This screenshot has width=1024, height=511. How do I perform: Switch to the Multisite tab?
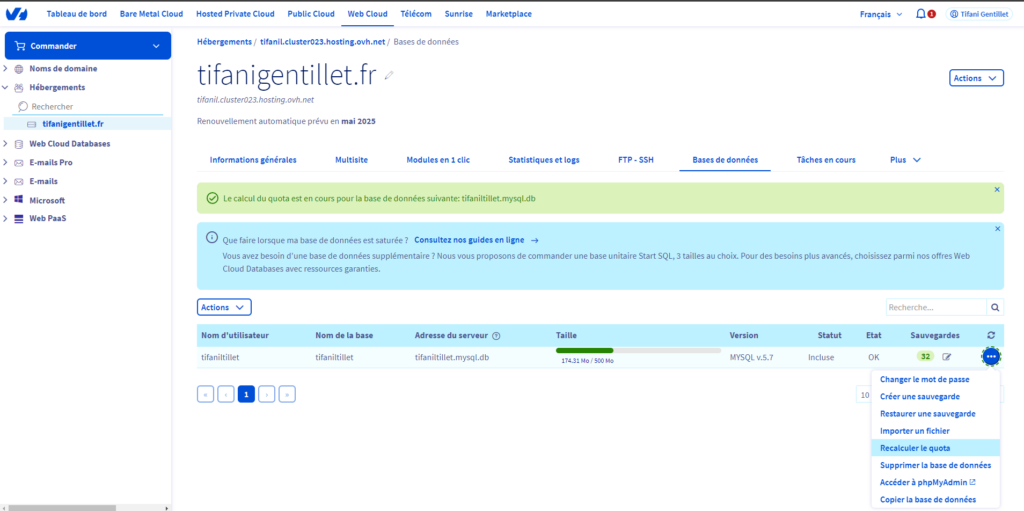click(x=351, y=160)
